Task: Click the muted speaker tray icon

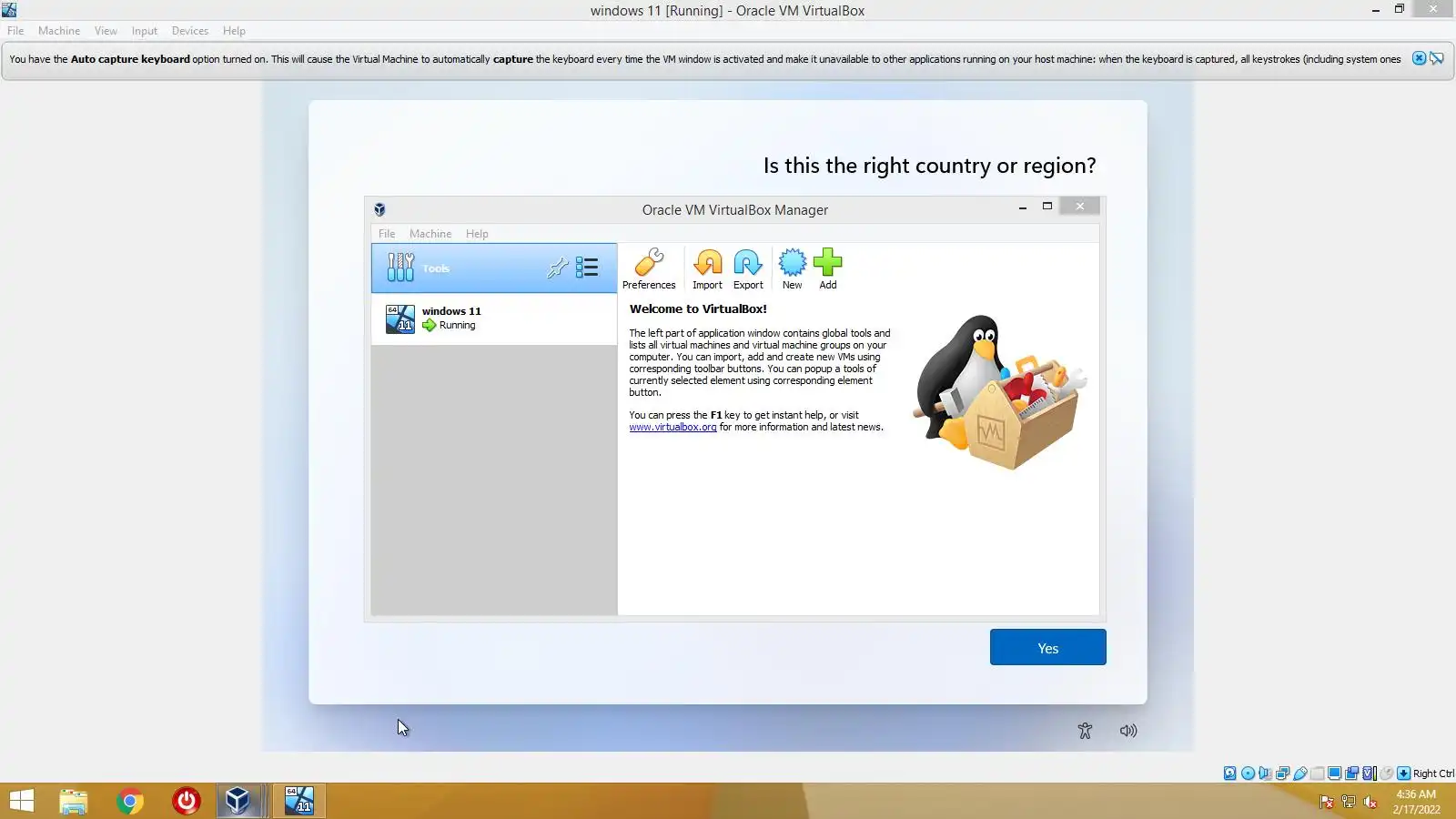Action: [x=1370, y=802]
